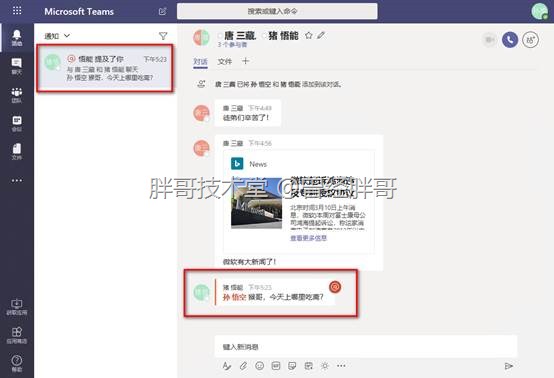Add people to the chat
This screenshot has width=554, height=378.
(x=530, y=40)
